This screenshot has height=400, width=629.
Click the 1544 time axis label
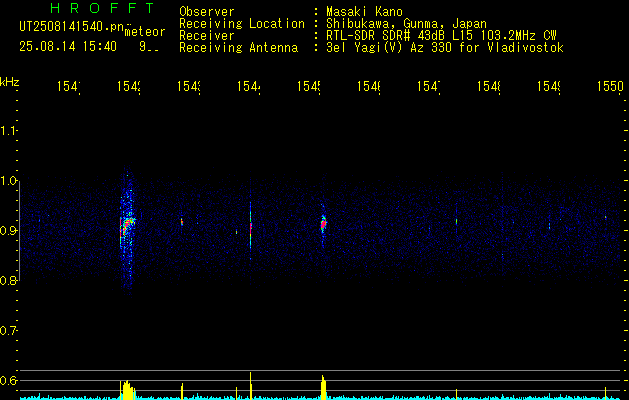point(249,86)
